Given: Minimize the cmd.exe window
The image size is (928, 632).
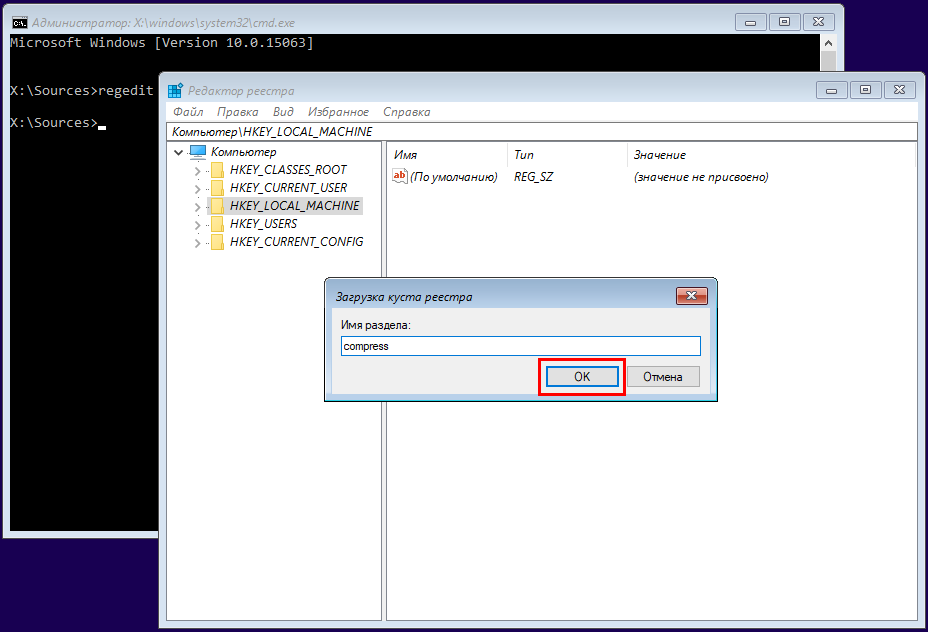Looking at the screenshot, I should pos(750,22).
